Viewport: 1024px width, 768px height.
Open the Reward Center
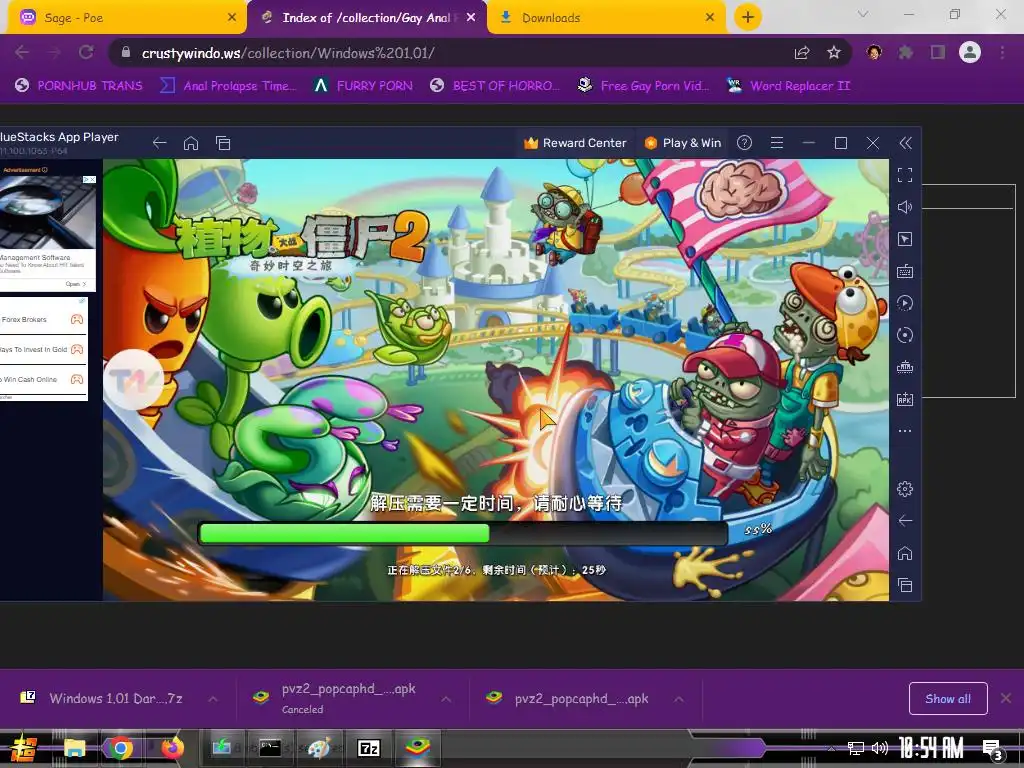(x=575, y=143)
